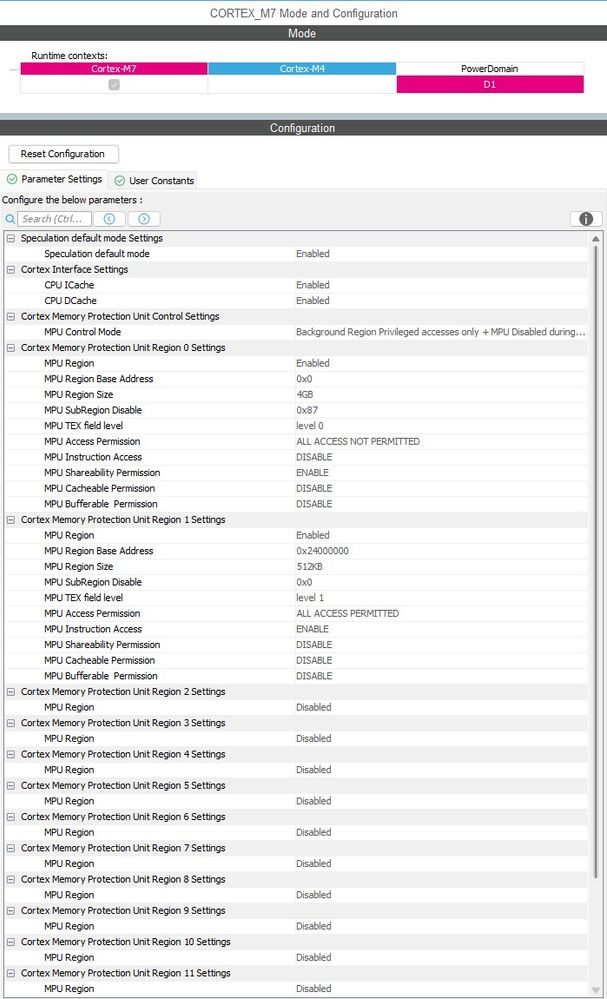
Task: Toggle the Cortex-M7 runtime context checkbox
Action: pyautogui.click(x=114, y=85)
